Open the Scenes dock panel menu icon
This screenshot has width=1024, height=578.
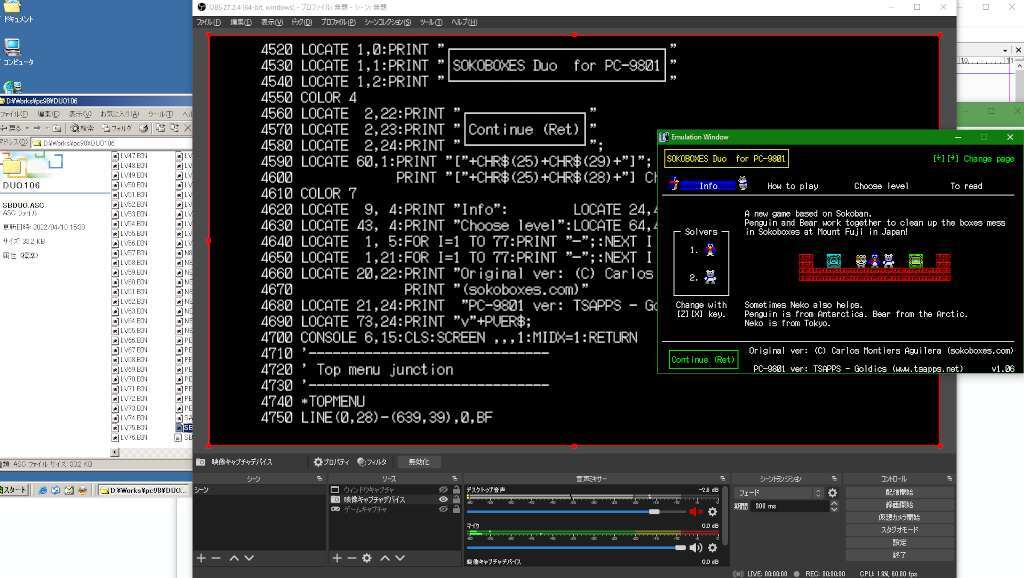(319, 479)
